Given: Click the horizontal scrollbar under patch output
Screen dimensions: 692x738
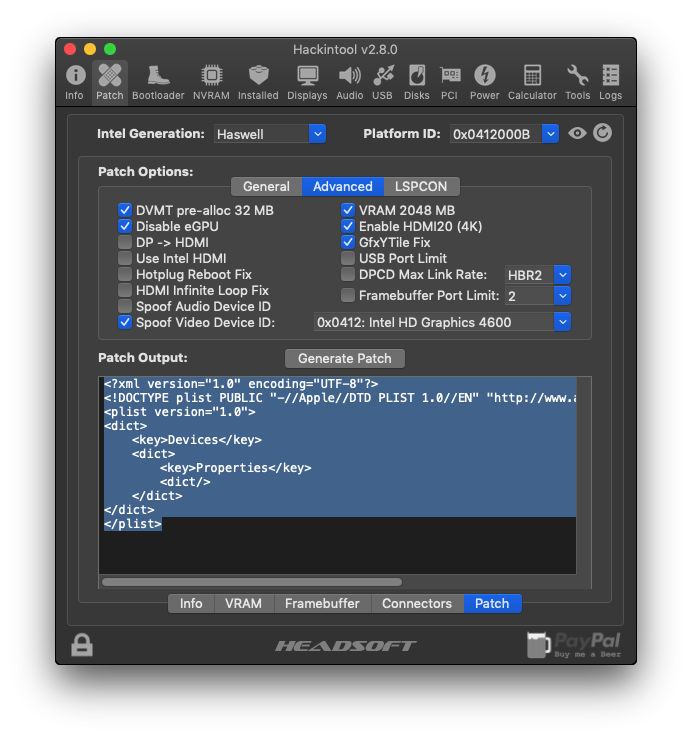Looking at the screenshot, I should (x=252, y=582).
